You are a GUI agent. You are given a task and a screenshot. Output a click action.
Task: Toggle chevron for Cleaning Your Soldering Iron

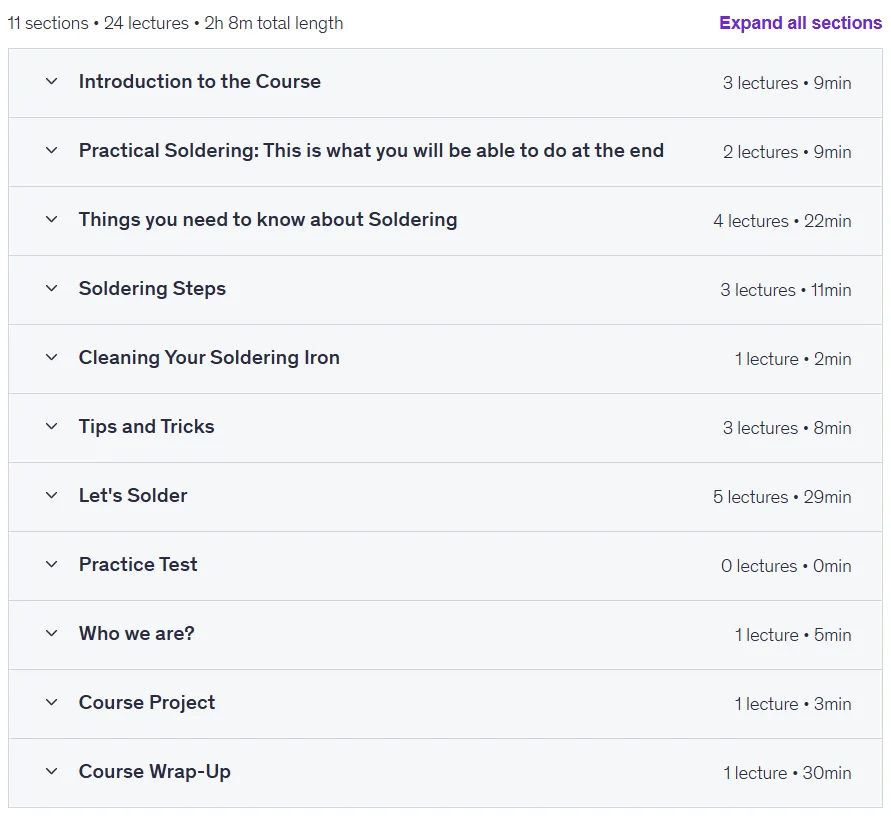pos(51,357)
